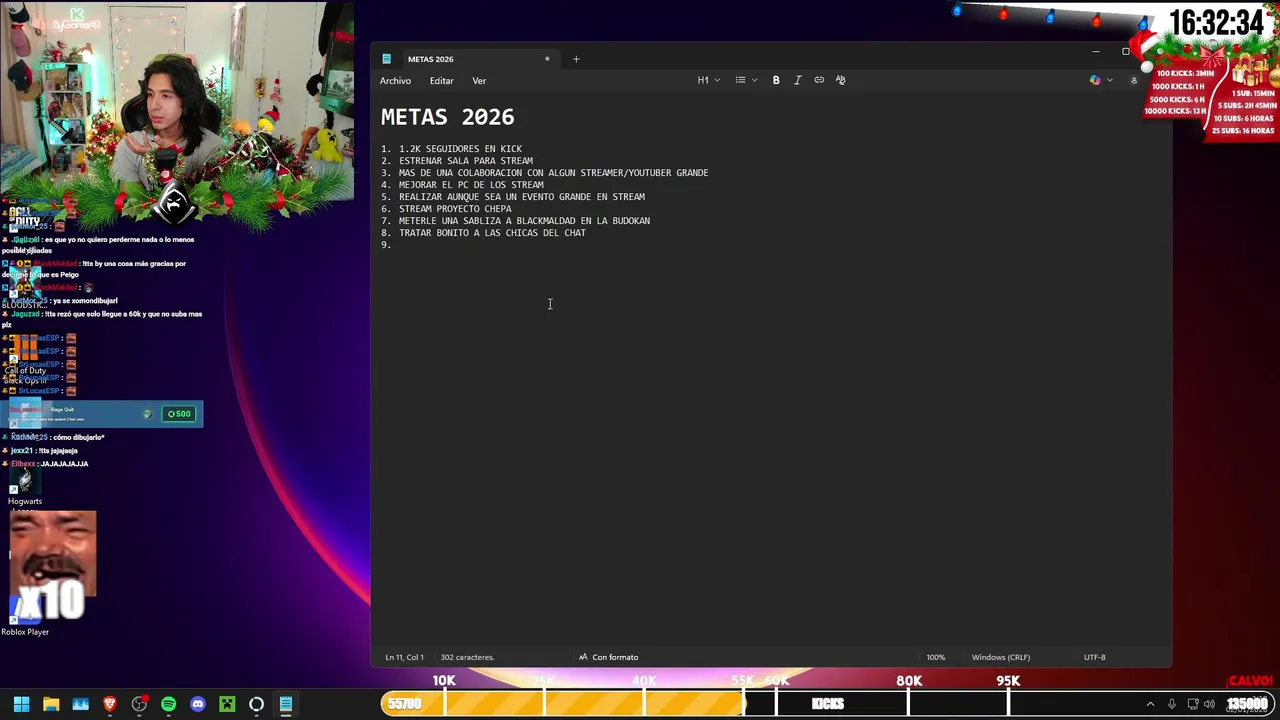
Task: Open the blue chart app in taskbar
Action: (80, 704)
